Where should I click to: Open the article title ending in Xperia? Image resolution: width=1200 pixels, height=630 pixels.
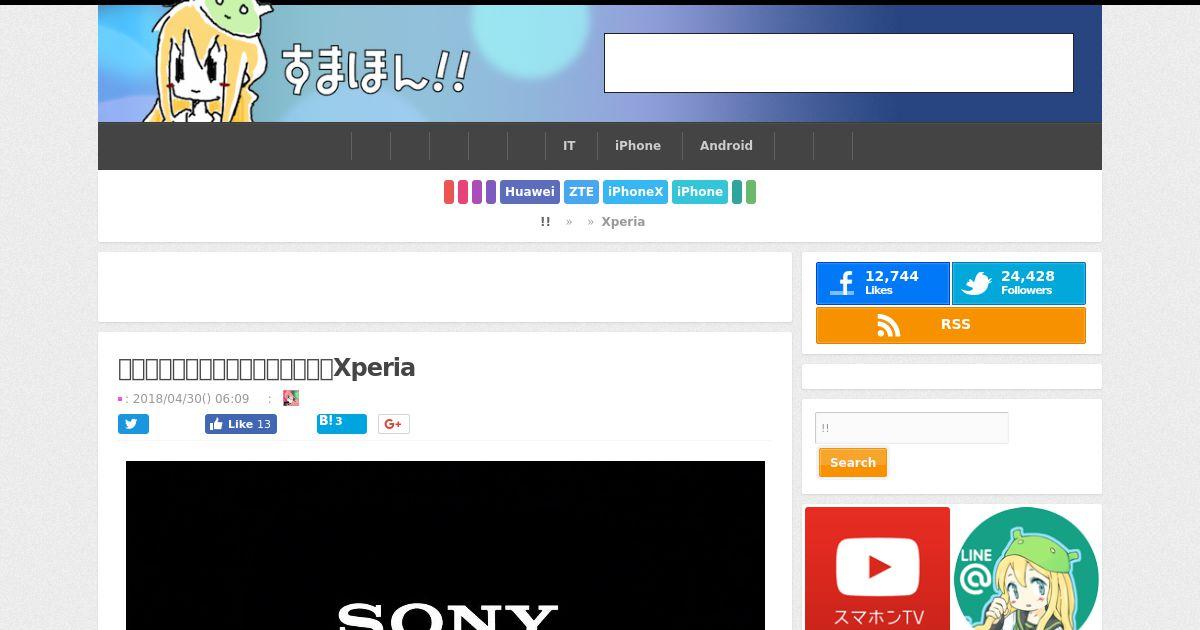click(267, 368)
